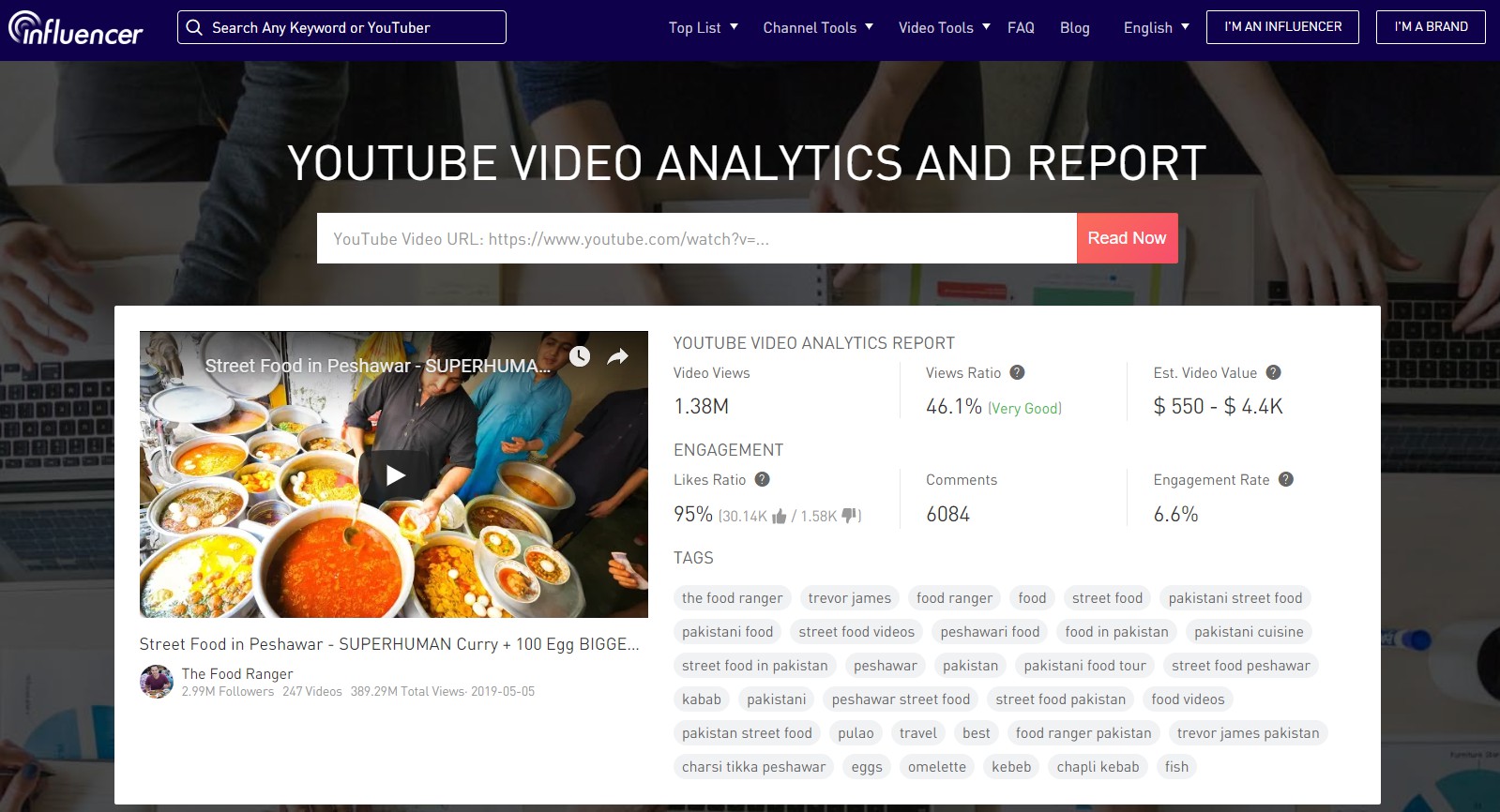This screenshot has width=1500, height=812.
Task: Click the search magnifier icon
Action: pyautogui.click(x=194, y=27)
